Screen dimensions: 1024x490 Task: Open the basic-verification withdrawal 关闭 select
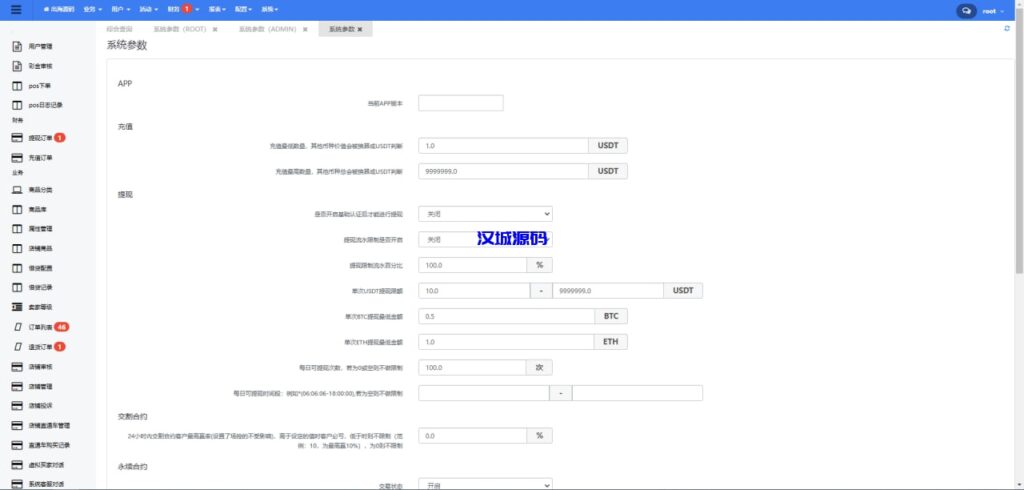(x=485, y=214)
